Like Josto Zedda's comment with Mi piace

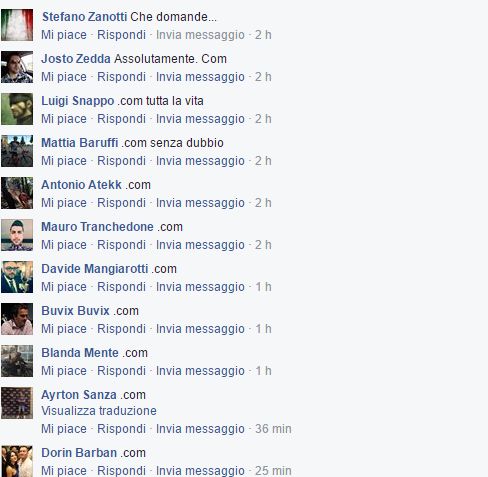(64, 77)
